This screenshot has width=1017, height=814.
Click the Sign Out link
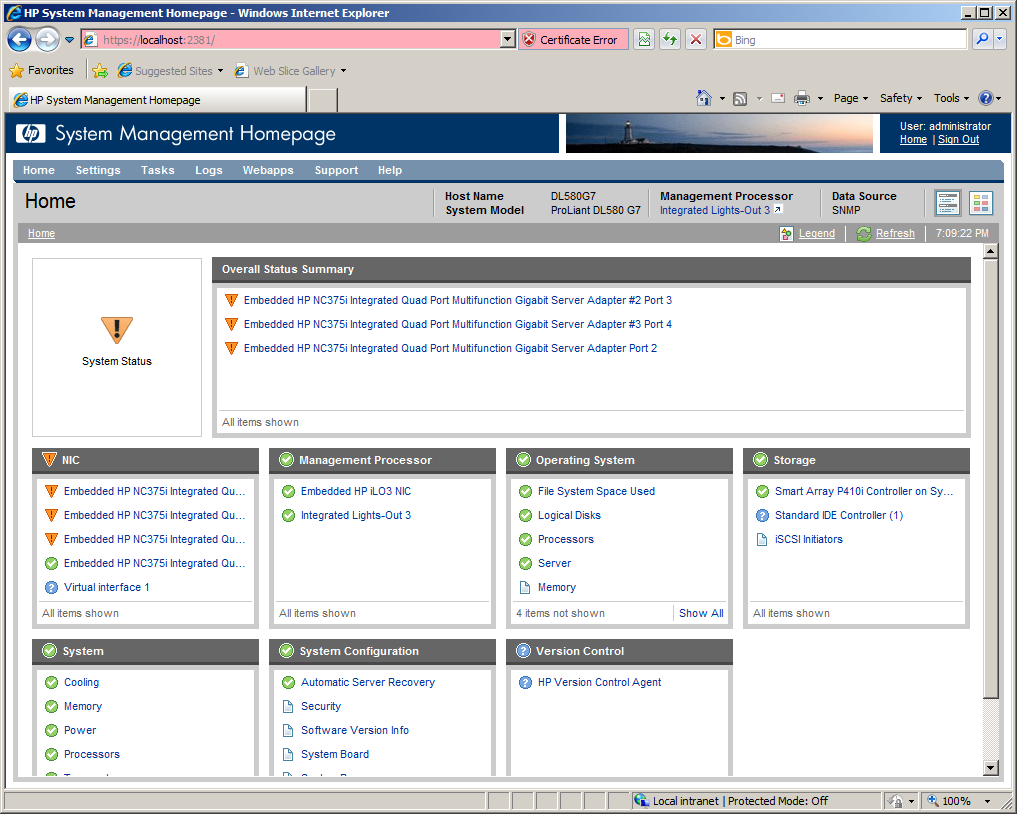click(x=958, y=139)
